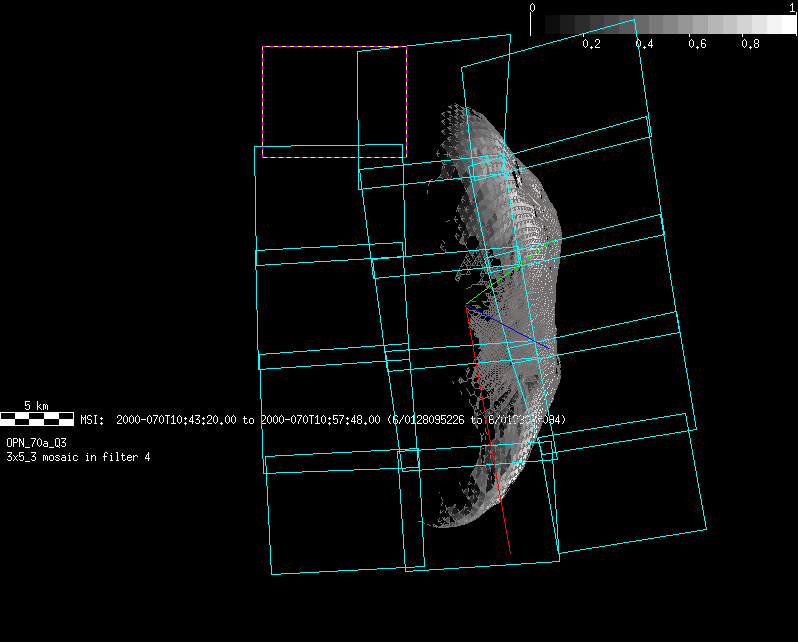This screenshot has height=642, width=798.
Task: Click the bottom tip of the asteroid model
Action: (x=440, y=523)
